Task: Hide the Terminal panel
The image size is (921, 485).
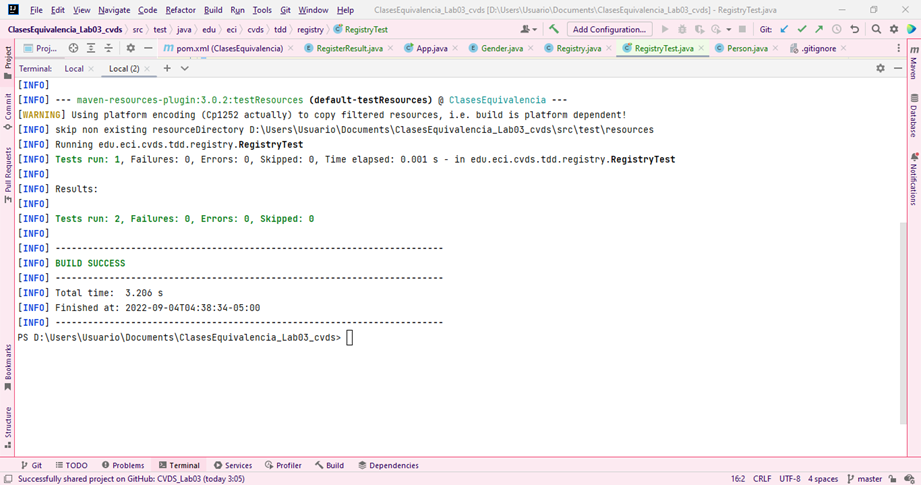Action: 898,69
